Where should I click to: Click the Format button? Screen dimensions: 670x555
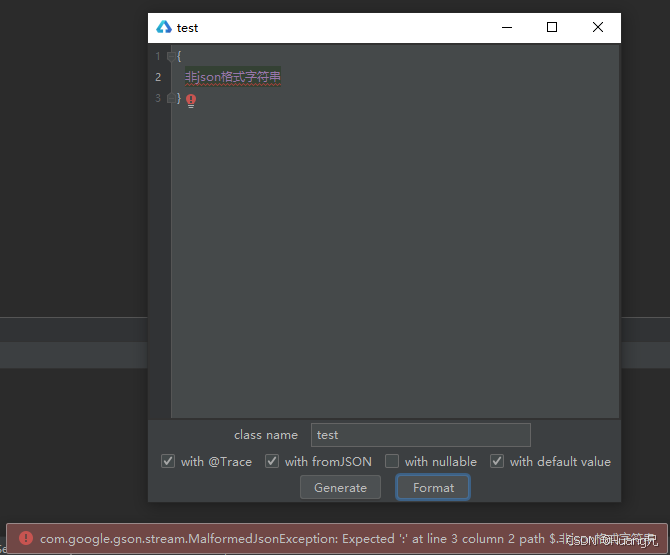(x=433, y=487)
